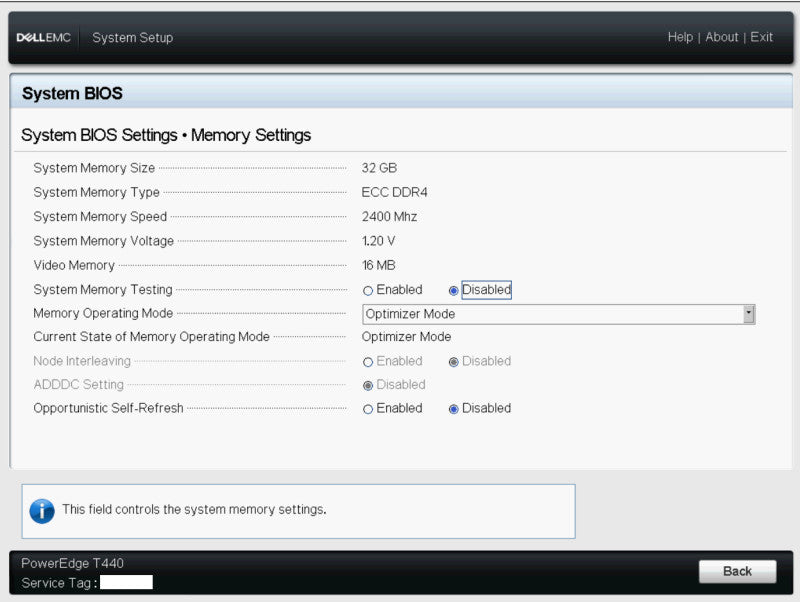Click the System Setup title

point(133,38)
